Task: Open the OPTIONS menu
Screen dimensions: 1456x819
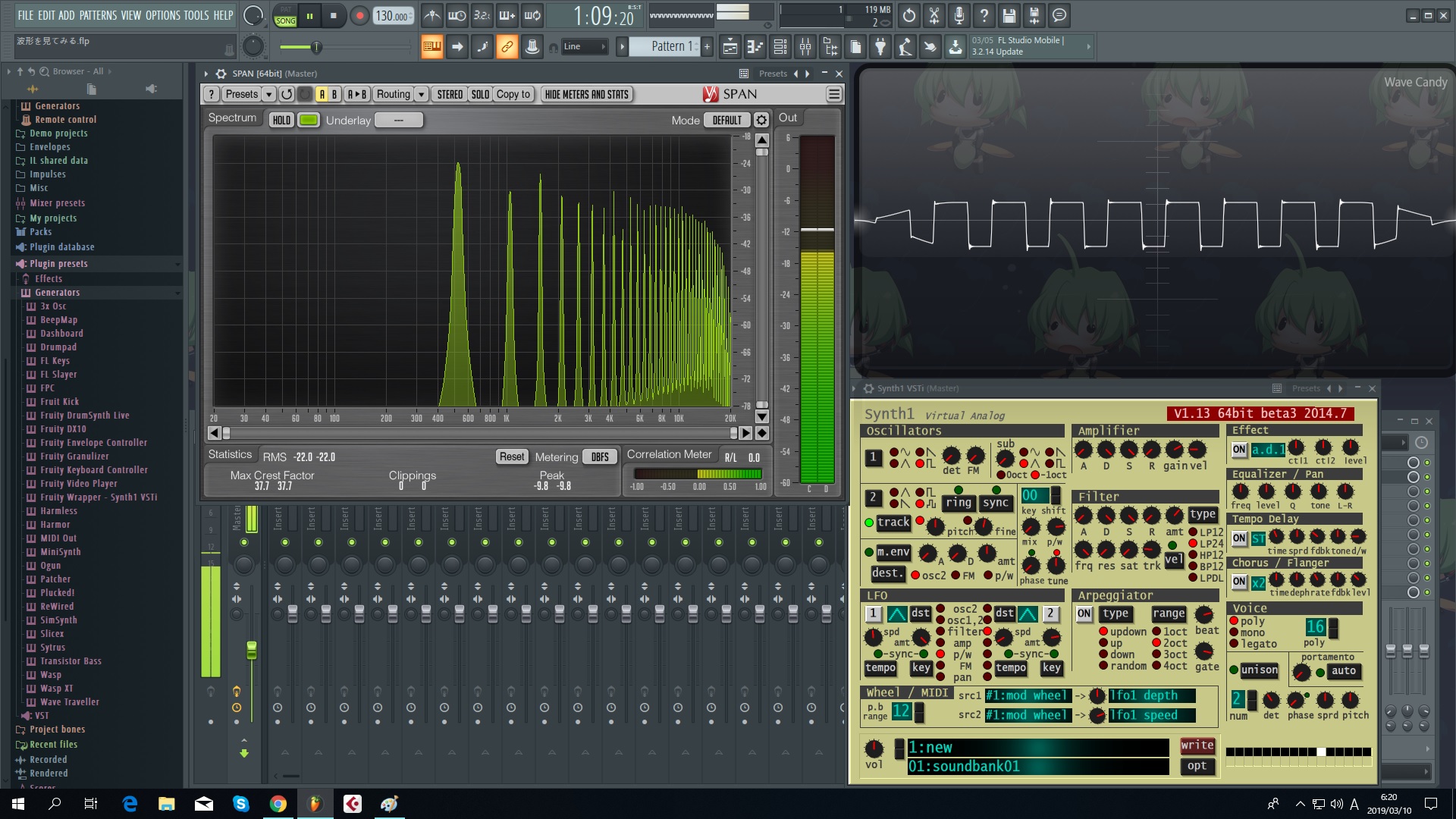Action: [163, 15]
